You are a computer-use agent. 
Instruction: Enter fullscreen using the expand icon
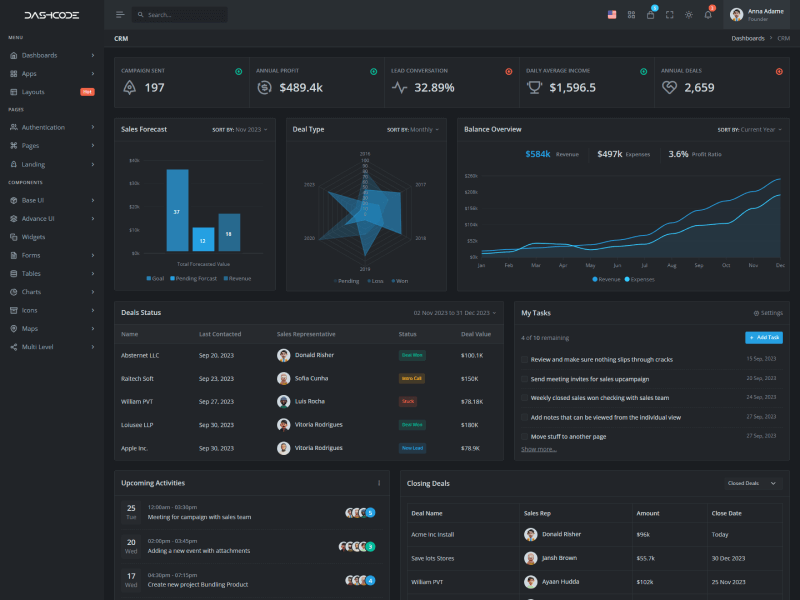[669, 15]
